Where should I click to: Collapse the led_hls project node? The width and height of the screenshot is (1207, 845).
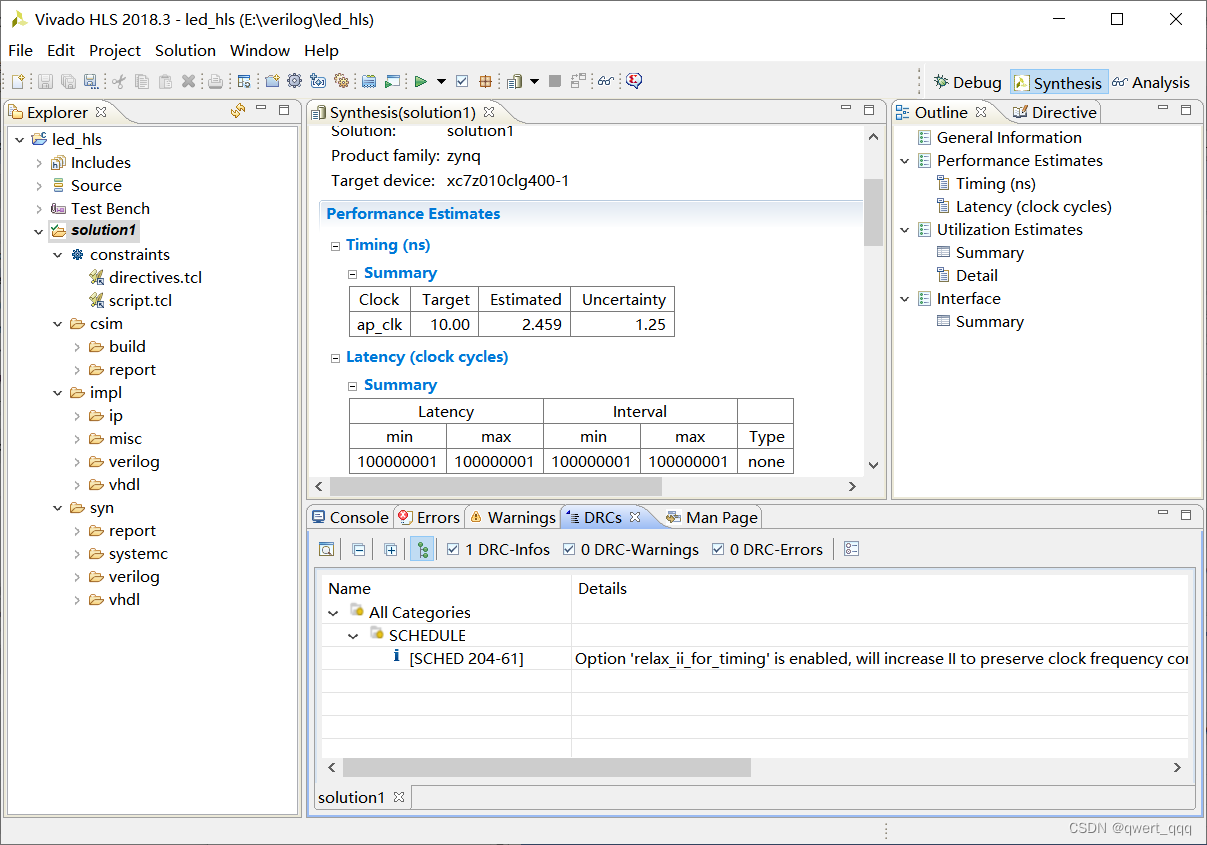pos(20,140)
